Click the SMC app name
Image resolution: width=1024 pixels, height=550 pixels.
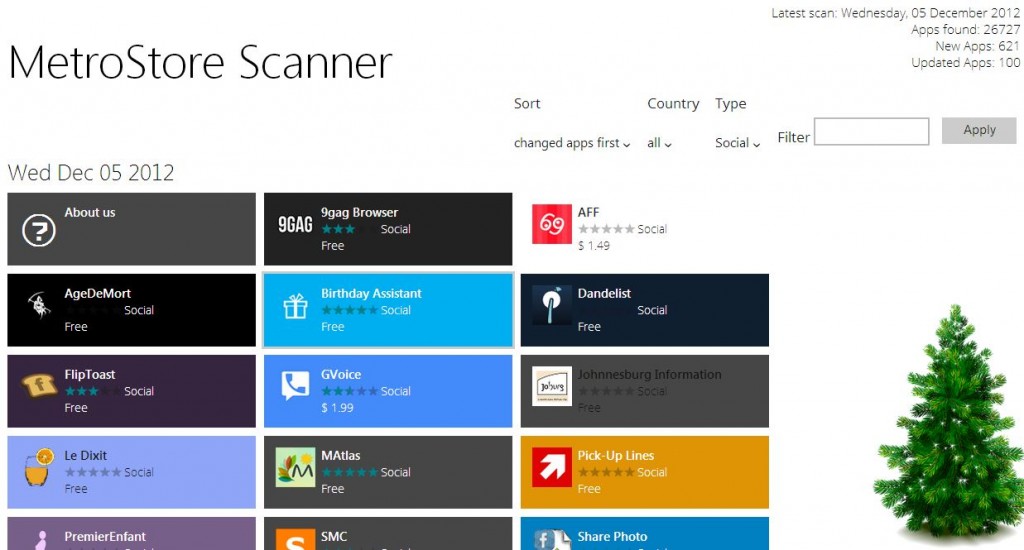(x=334, y=536)
